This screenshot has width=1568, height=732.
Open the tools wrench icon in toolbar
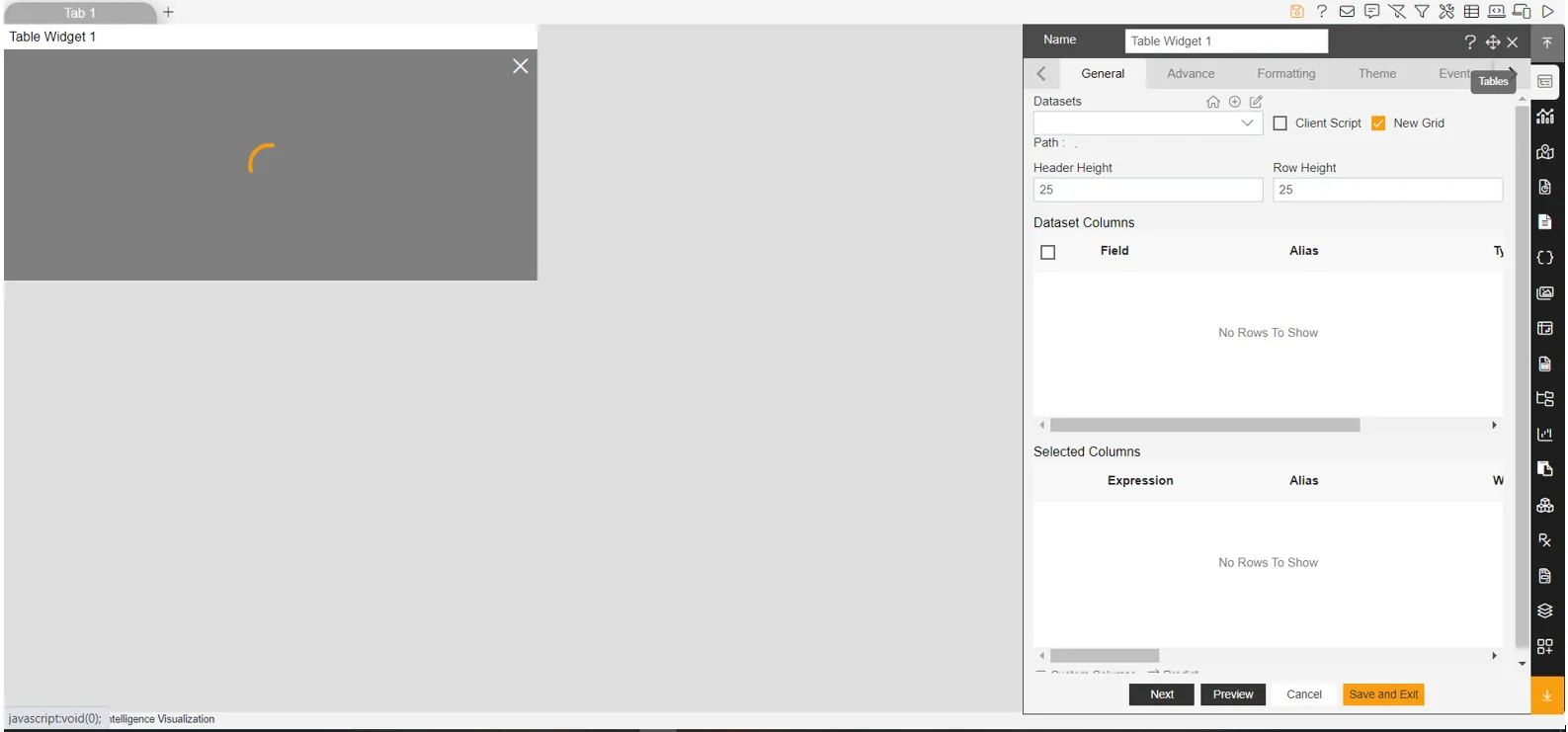(x=1446, y=12)
